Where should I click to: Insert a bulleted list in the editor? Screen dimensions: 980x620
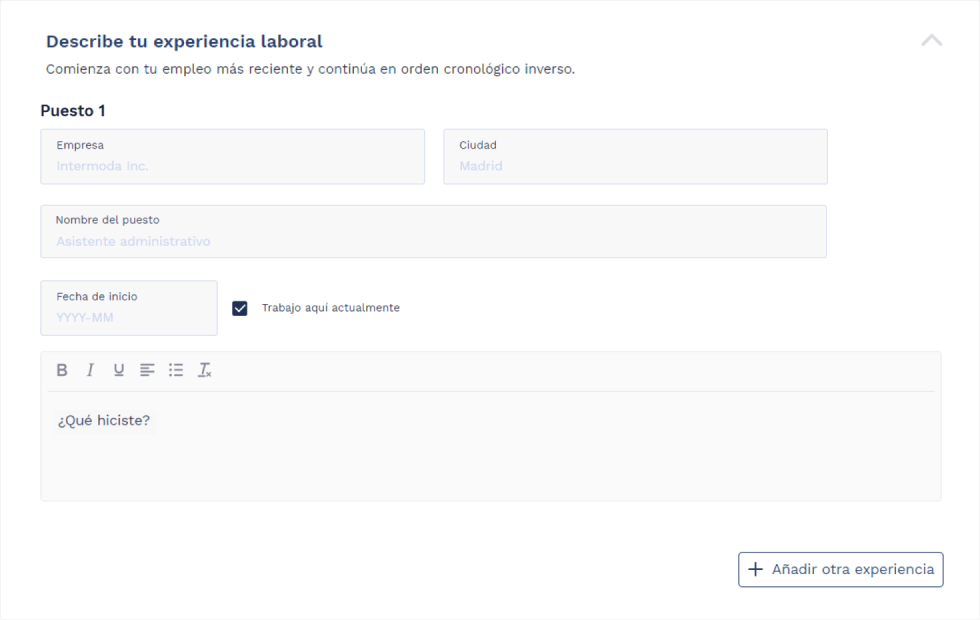coord(176,370)
